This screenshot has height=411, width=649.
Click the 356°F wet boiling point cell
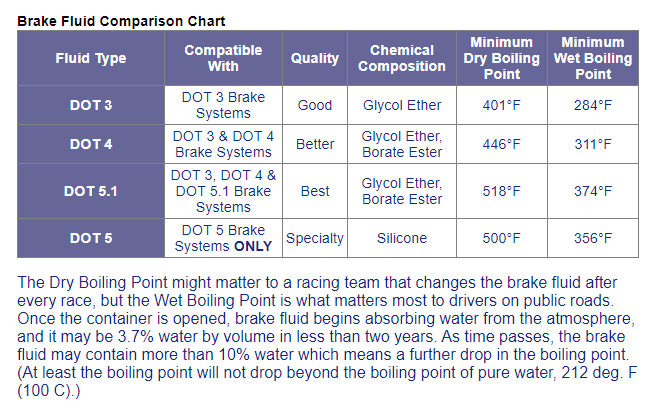click(593, 238)
